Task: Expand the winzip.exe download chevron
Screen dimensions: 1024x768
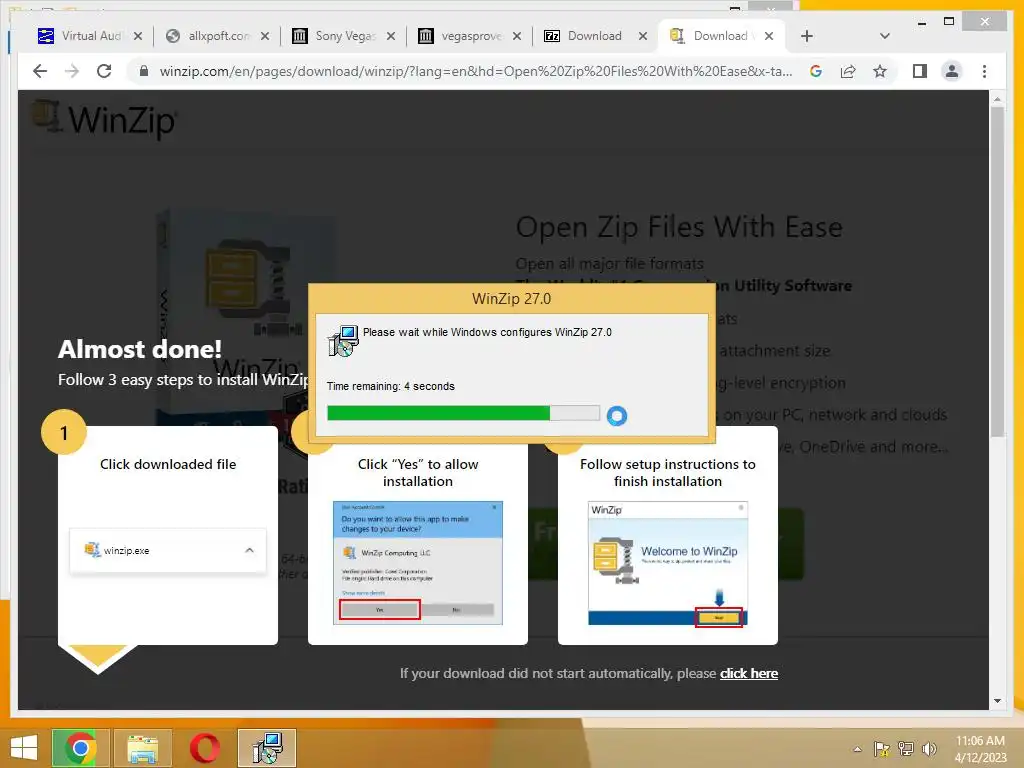Action: click(x=249, y=551)
